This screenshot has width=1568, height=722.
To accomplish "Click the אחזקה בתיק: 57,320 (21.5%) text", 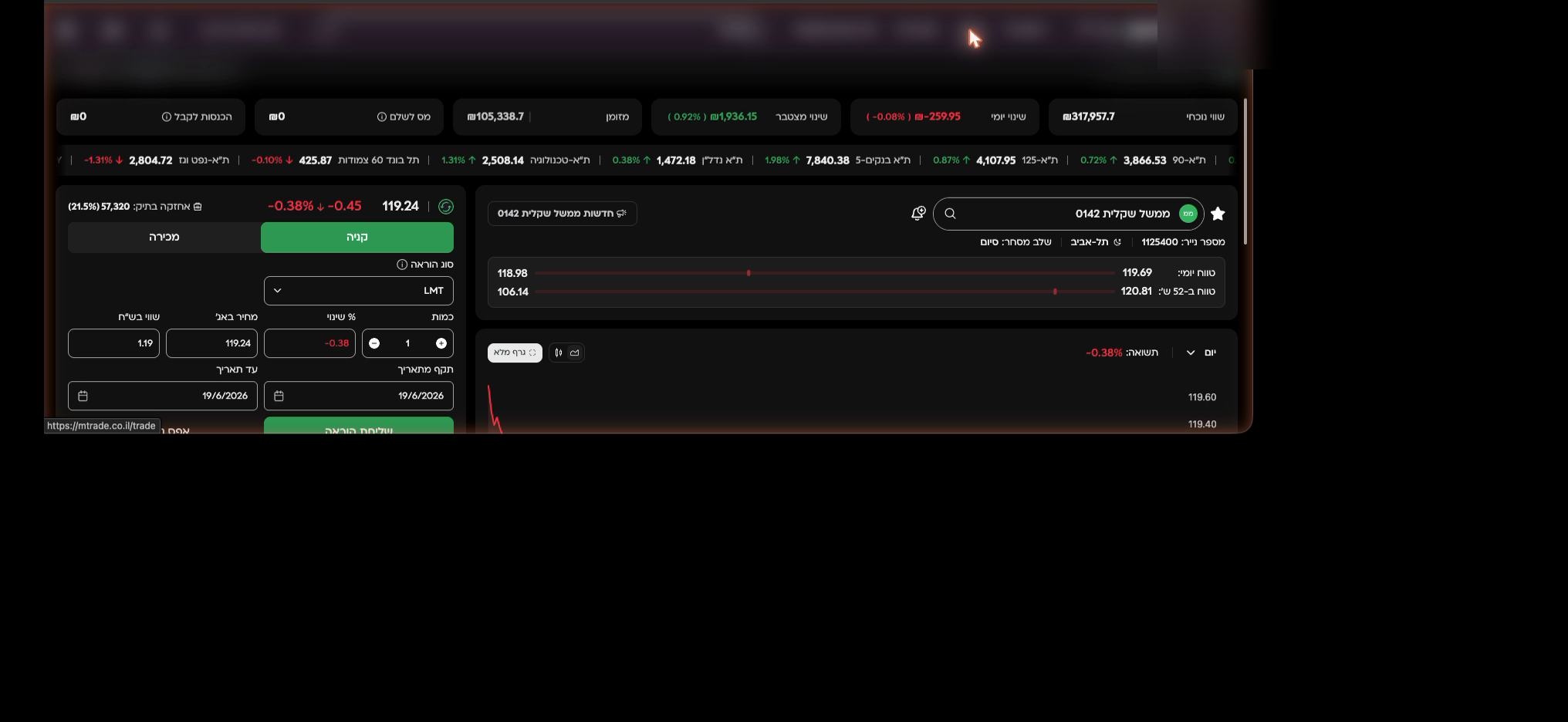I will 130,207.
